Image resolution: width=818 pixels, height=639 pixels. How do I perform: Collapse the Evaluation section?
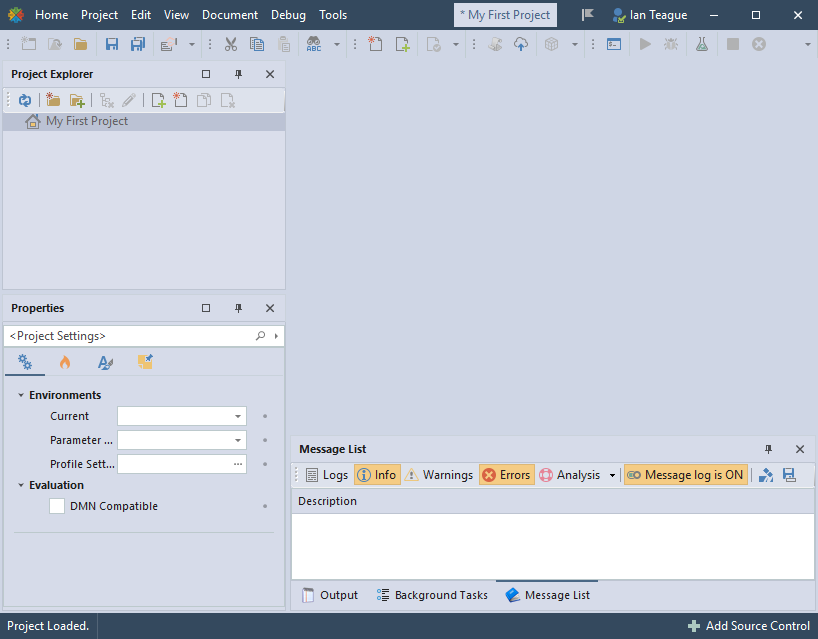pos(21,485)
